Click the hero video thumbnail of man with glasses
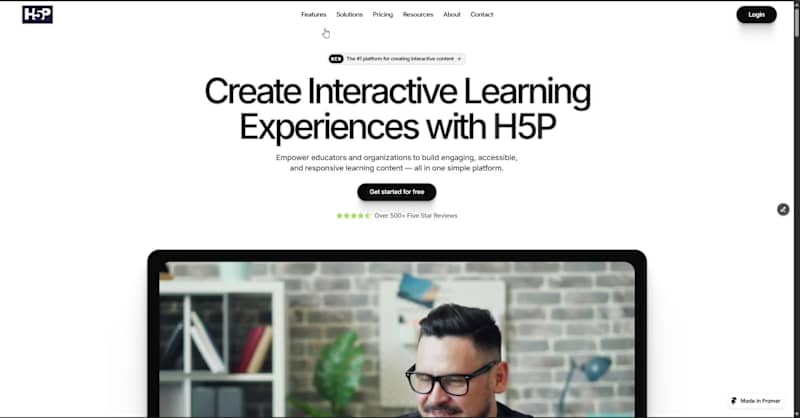The width and height of the screenshot is (800, 418). [x=397, y=339]
